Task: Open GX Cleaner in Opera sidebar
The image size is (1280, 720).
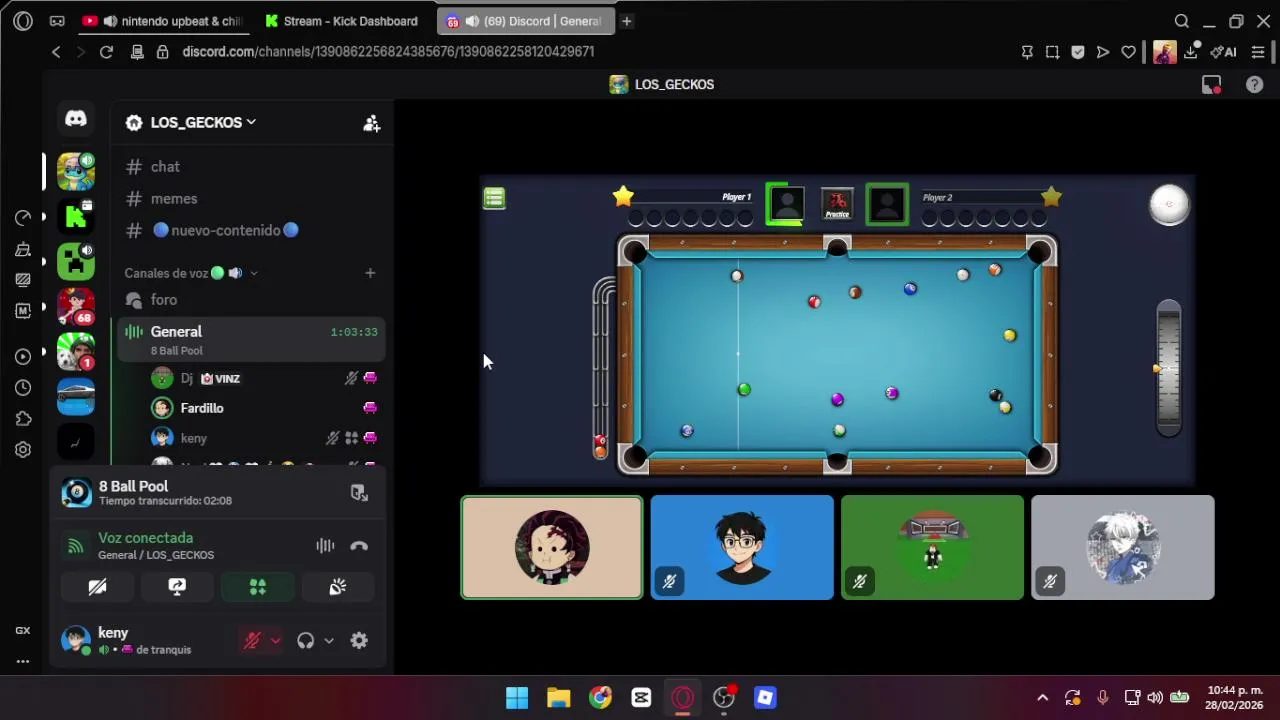Action: [23, 249]
